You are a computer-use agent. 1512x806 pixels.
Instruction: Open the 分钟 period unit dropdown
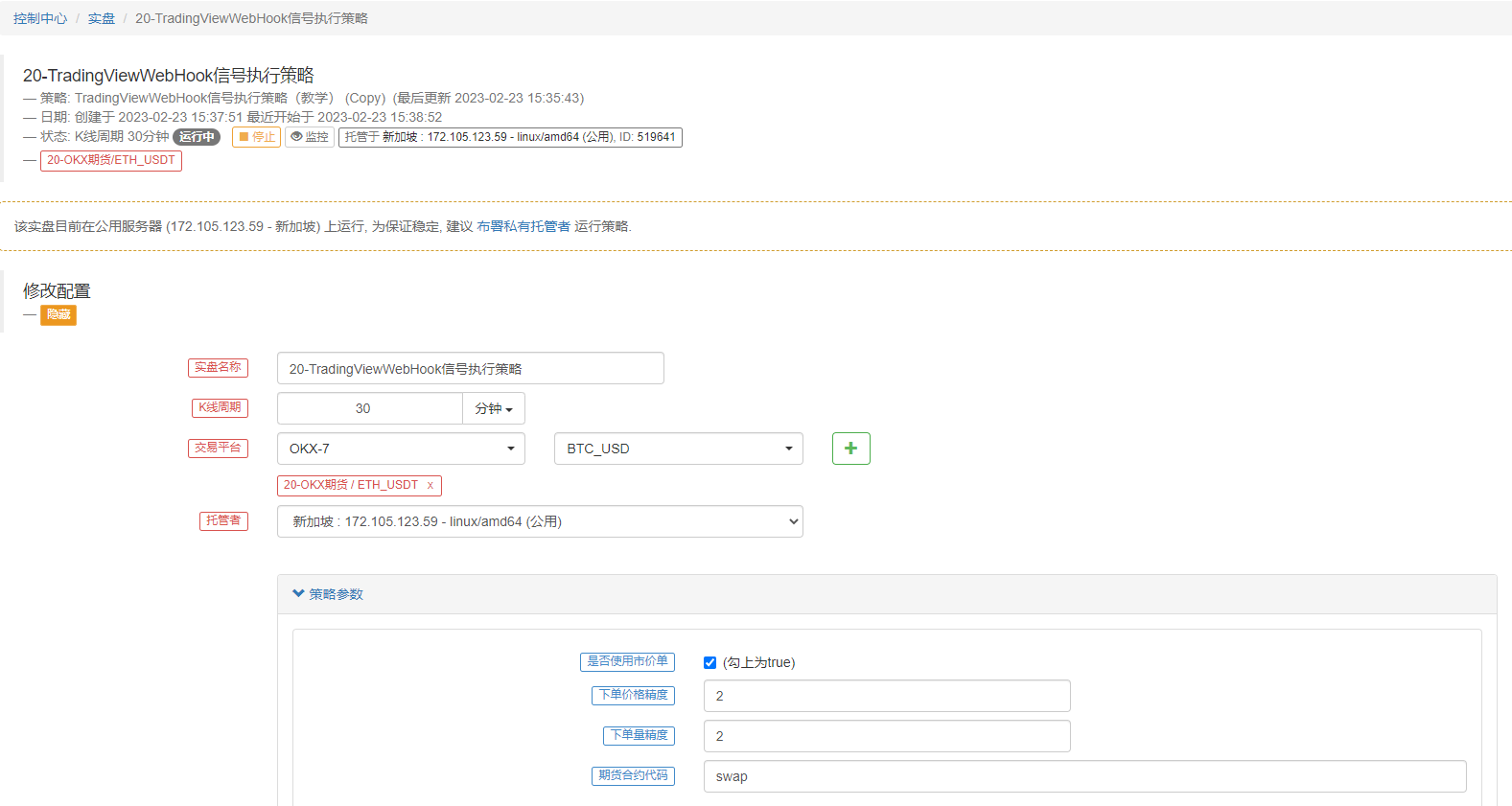pos(494,408)
